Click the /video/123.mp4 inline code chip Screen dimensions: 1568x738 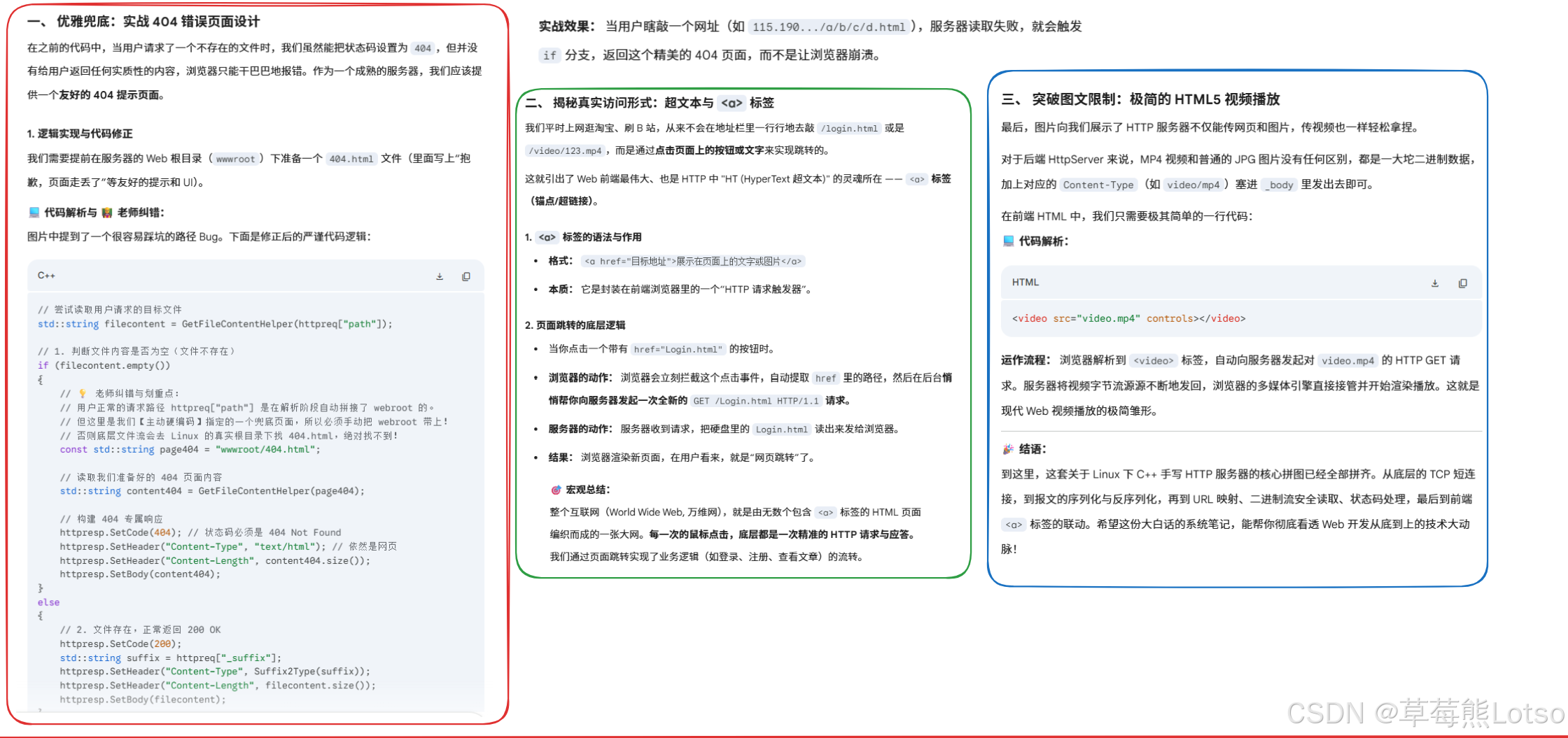[x=565, y=151]
